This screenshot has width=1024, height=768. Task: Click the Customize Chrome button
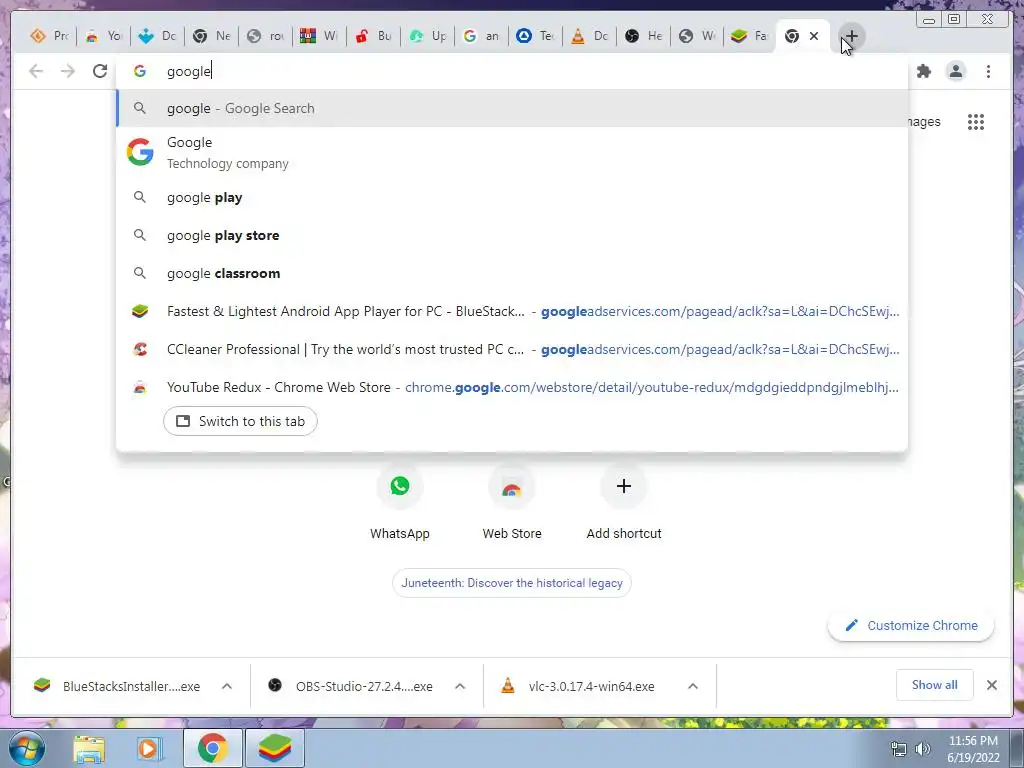pyautogui.click(x=911, y=625)
